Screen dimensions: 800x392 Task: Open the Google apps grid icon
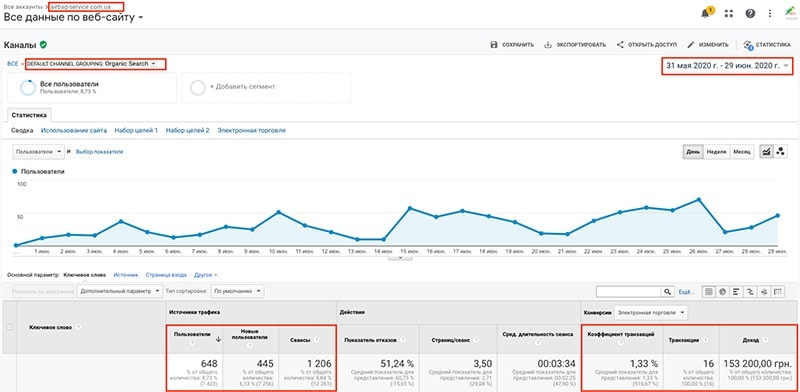click(x=729, y=14)
